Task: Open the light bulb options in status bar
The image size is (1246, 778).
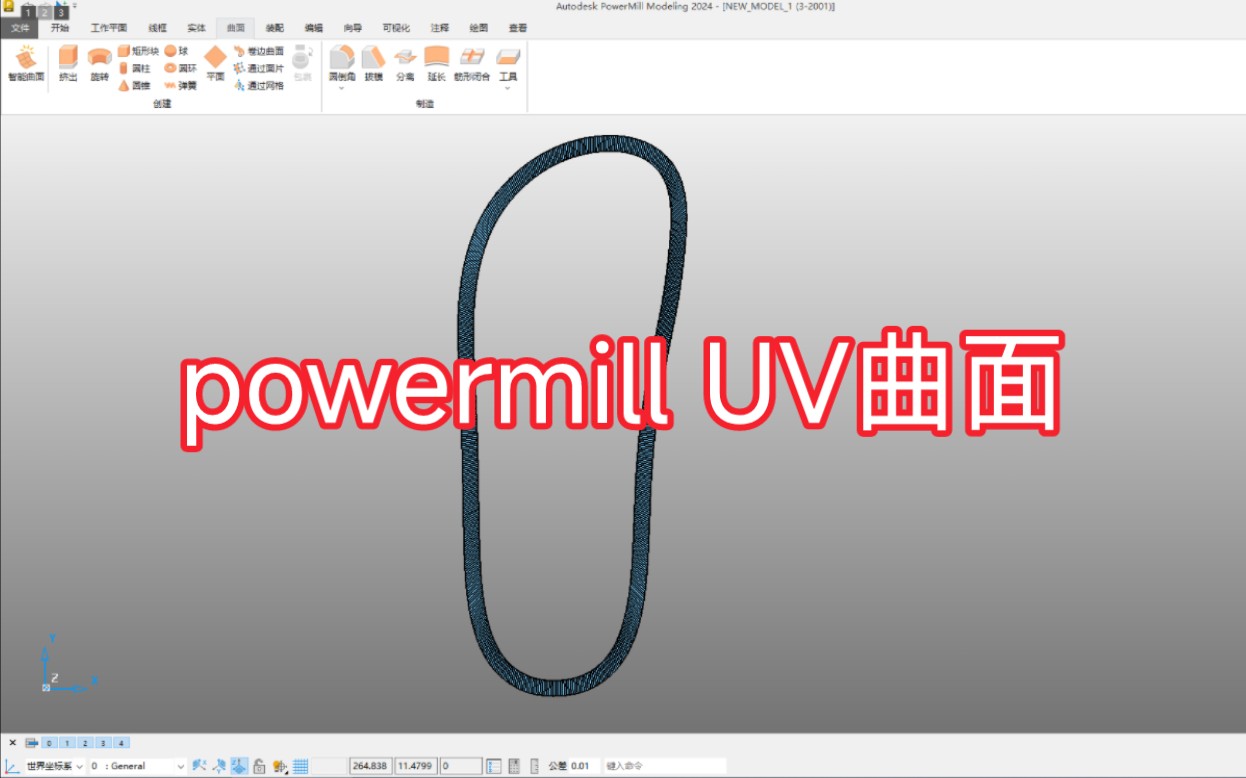Action: (x=280, y=766)
